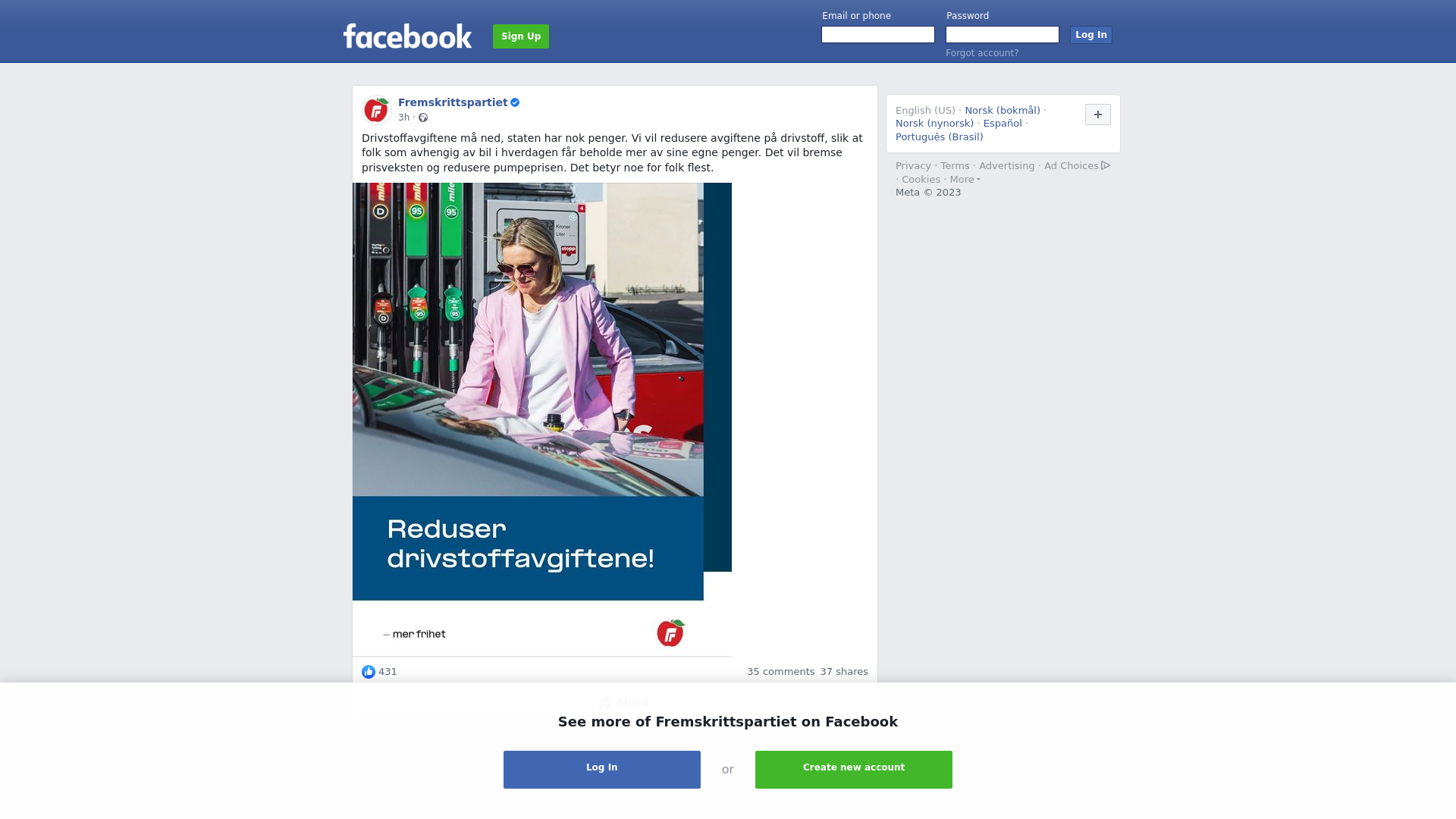
Task: Click the Password input field
Action: point(1003,35)
